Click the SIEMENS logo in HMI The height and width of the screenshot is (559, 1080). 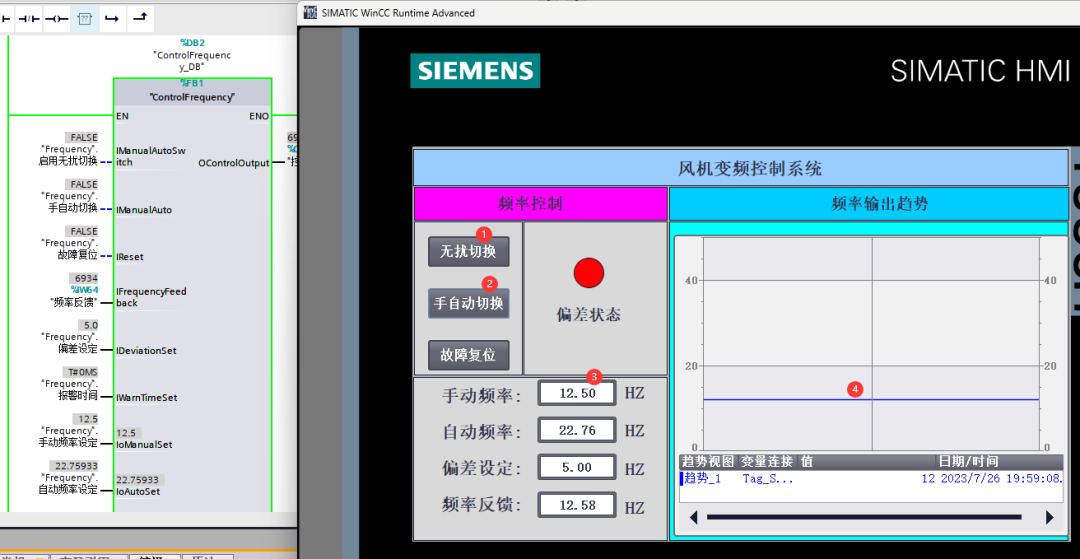(x=475, y=70)
